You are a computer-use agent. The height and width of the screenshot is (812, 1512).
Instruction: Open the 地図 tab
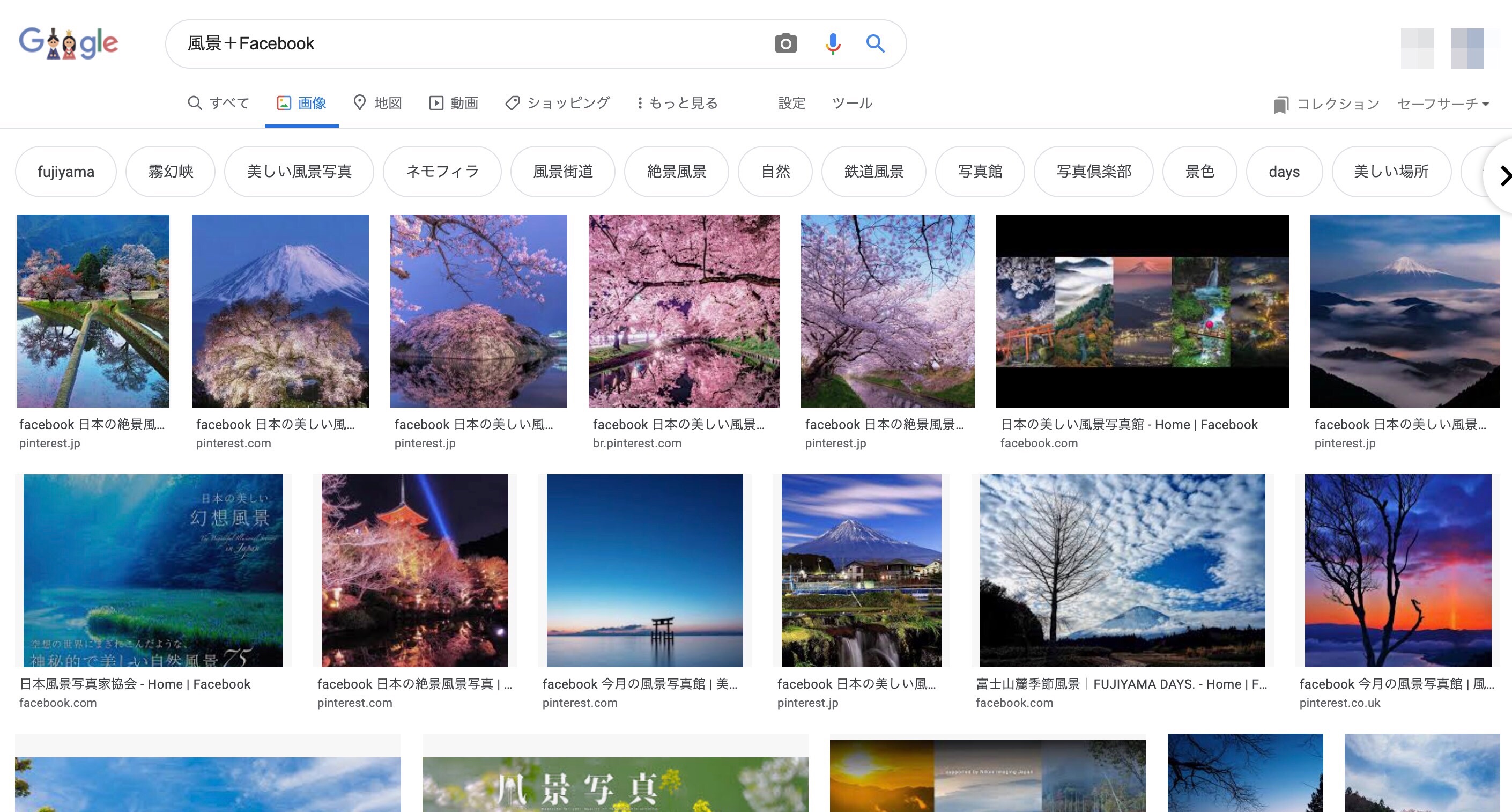pyautogui.click(x=377, y=104)
